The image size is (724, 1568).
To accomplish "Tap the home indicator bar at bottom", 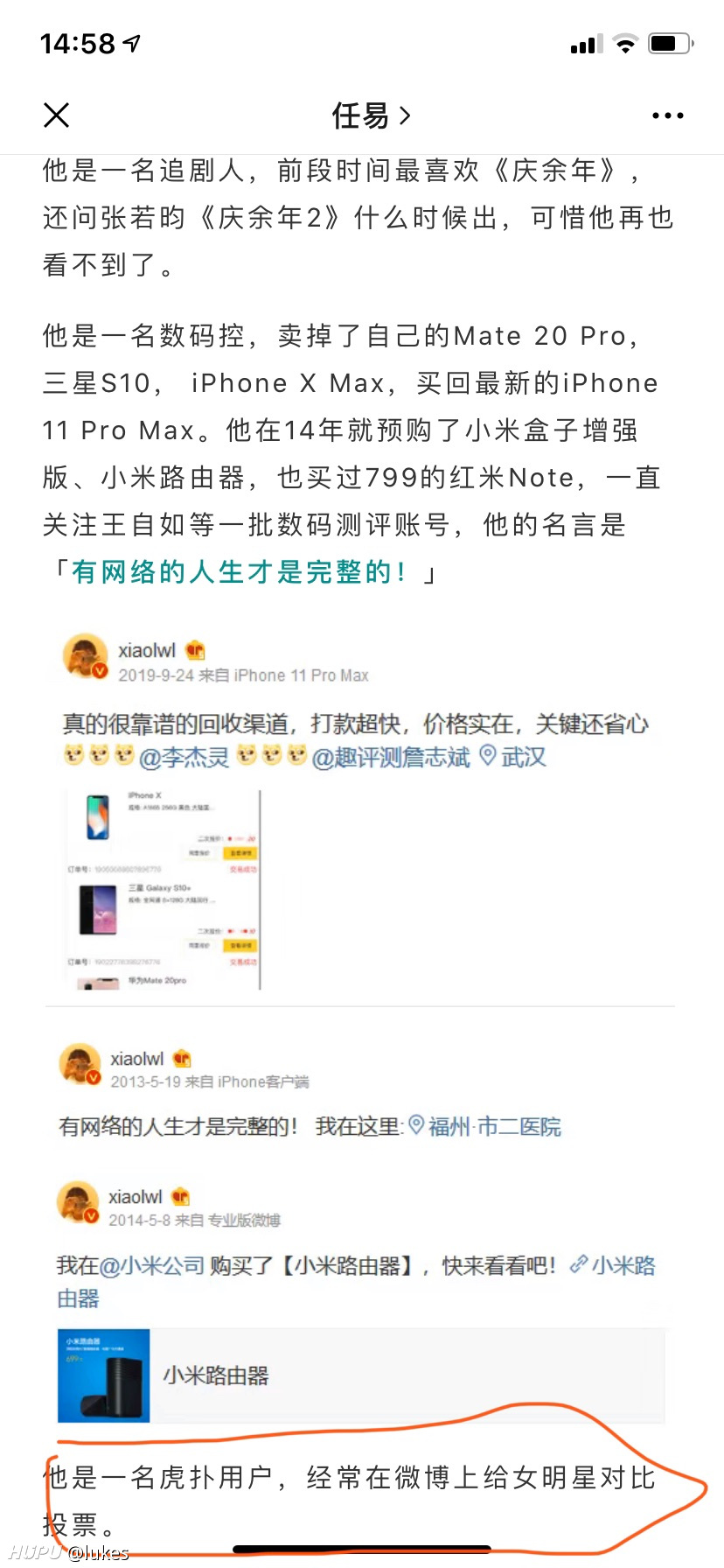I will (362, 1550).
